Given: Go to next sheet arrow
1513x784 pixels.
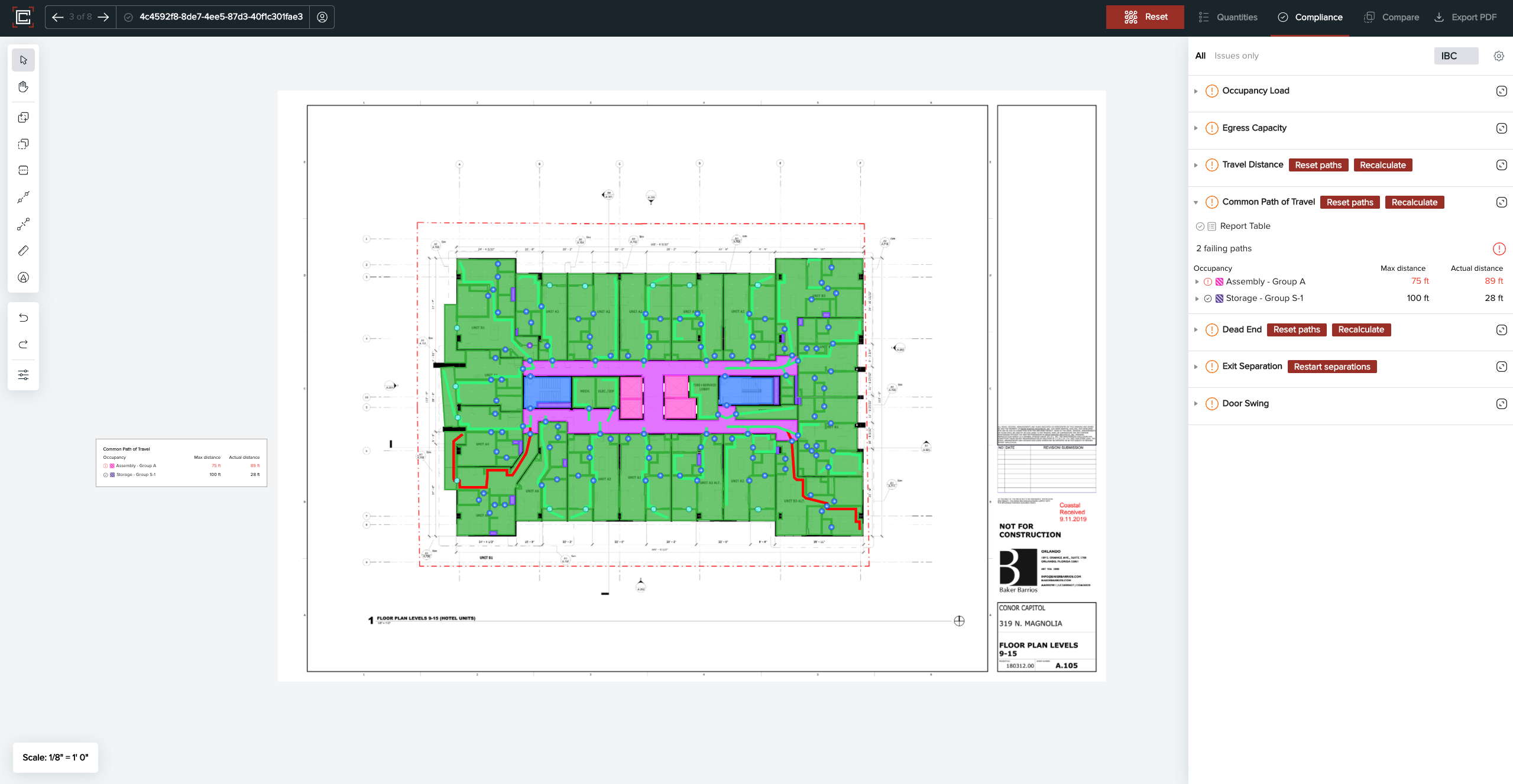Looking at the screenshot, I should point(103,17).
